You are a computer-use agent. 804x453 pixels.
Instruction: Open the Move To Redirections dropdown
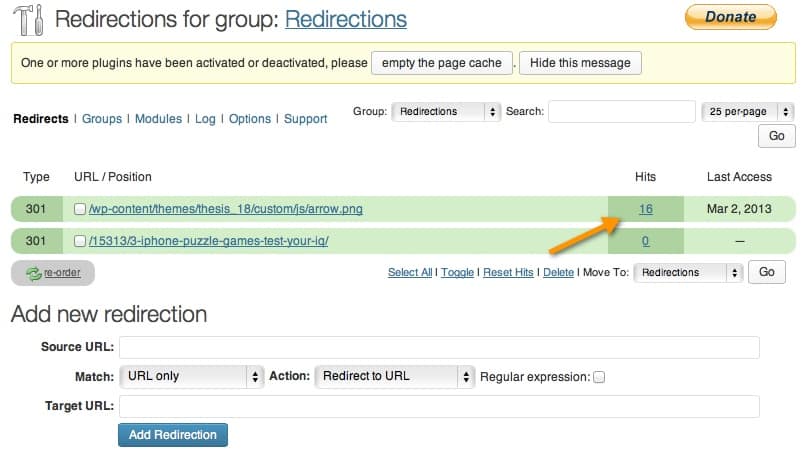[688, 272]
